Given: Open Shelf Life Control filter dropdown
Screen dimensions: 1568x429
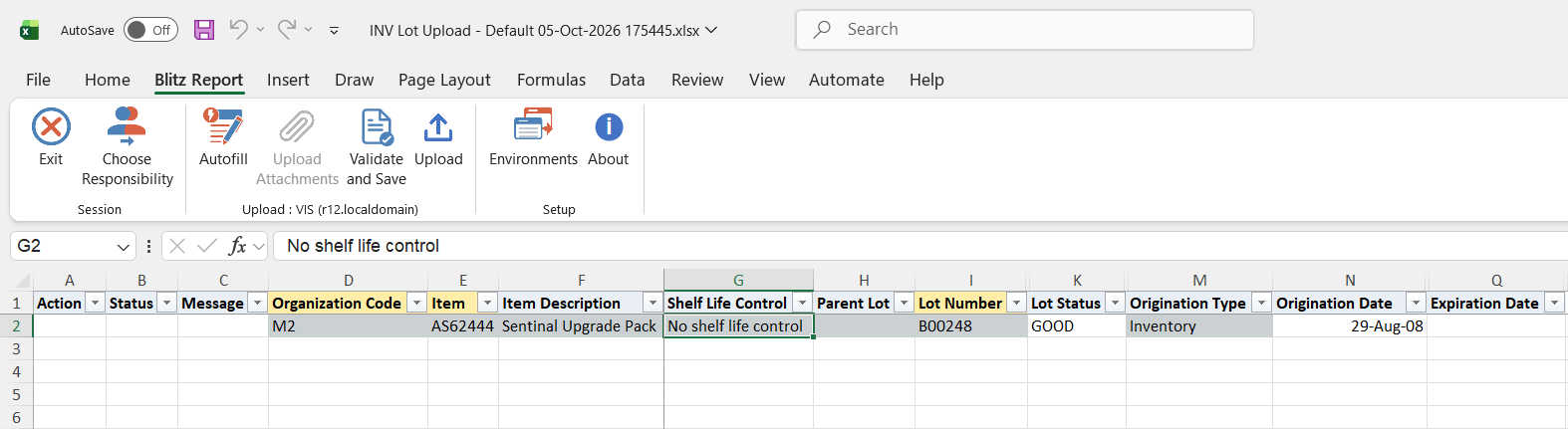Looking at the screenshot, I should (802, 303).
